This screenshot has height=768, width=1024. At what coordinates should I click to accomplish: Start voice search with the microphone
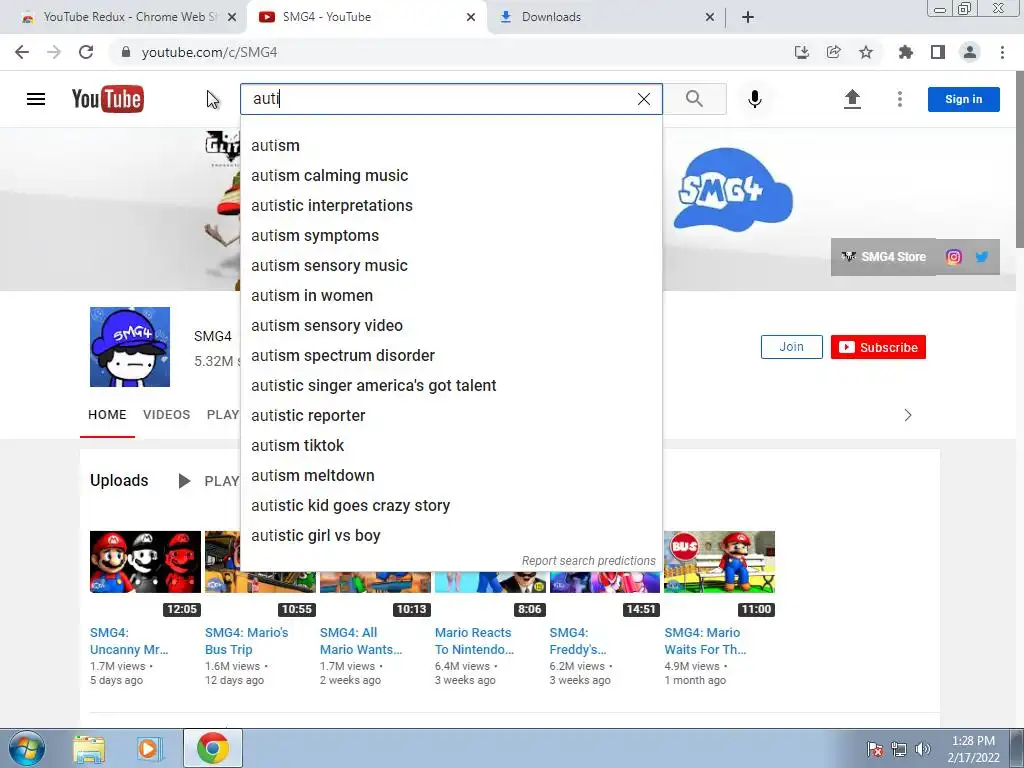click(x=755, y=99)
